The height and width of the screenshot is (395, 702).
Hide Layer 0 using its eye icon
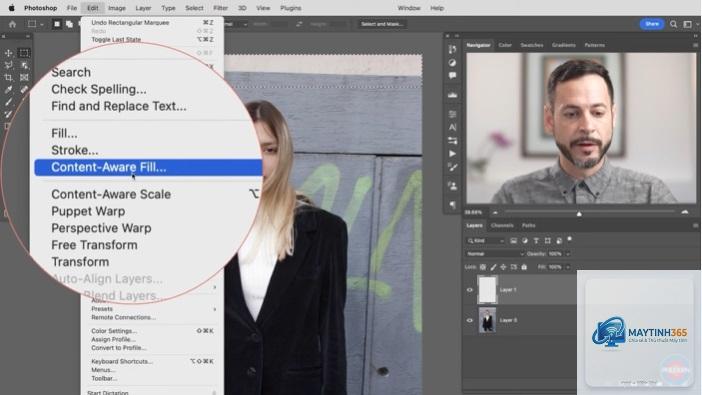click(470, 320)
